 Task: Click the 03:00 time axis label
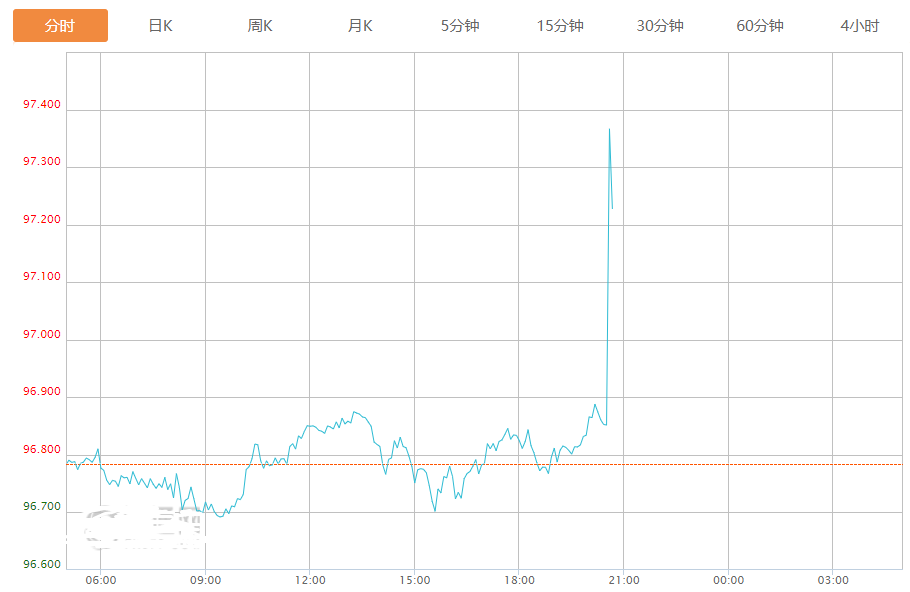pos(833,580)
